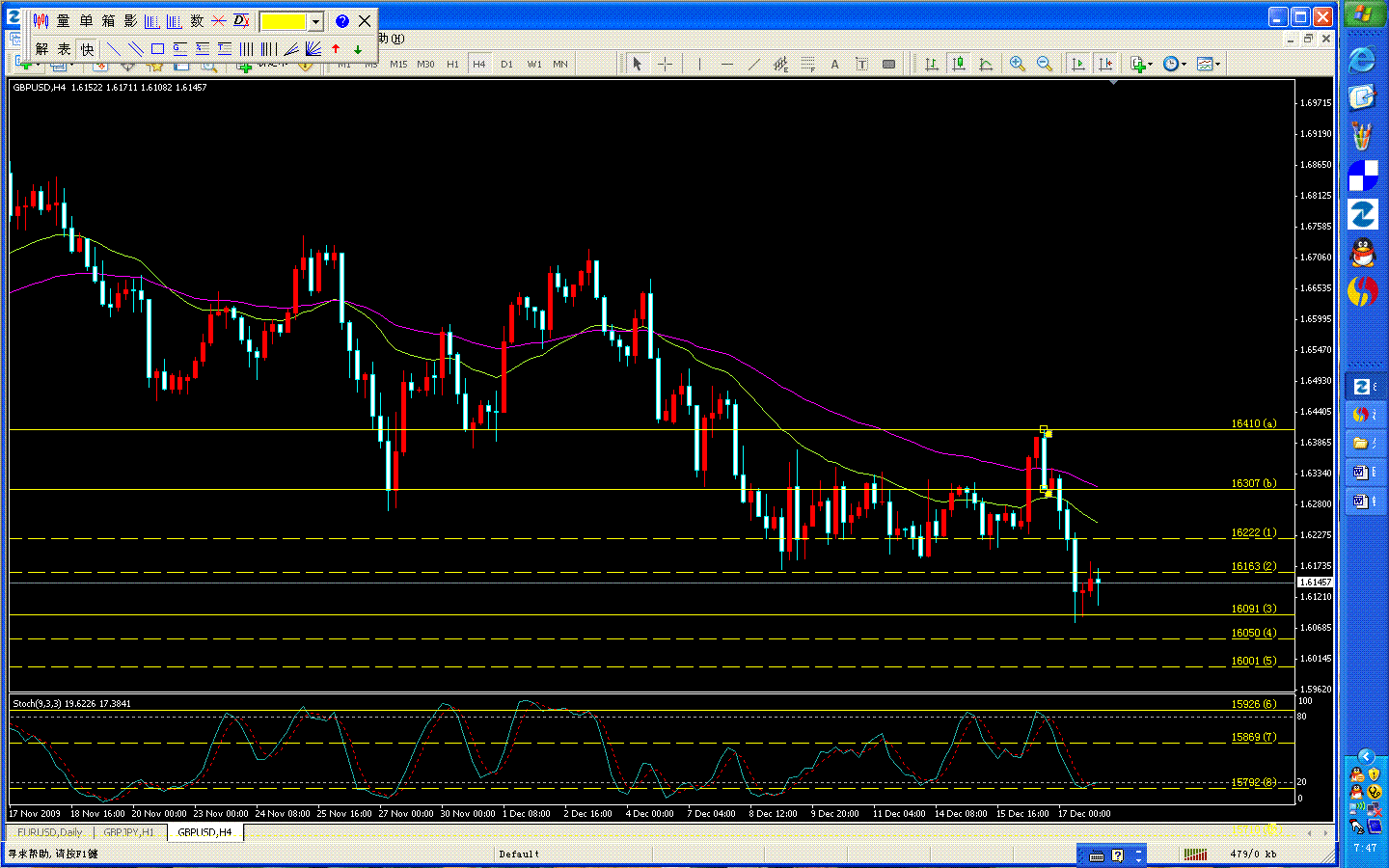Click the 量 button in floating toolbar

pyautogui.click(x=63, y=21)
